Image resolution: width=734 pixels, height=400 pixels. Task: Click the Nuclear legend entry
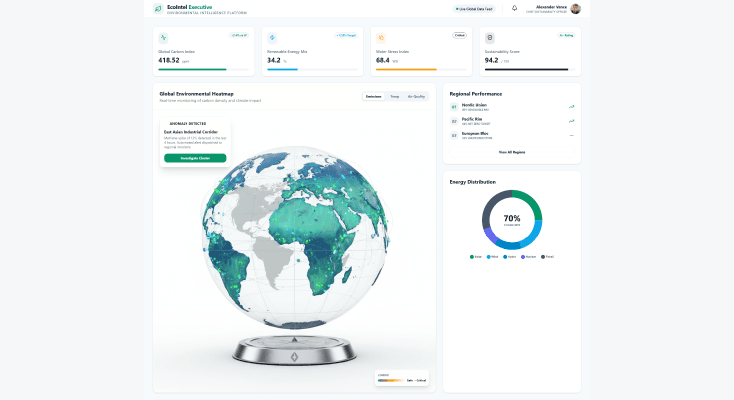(x=528, y=257)
